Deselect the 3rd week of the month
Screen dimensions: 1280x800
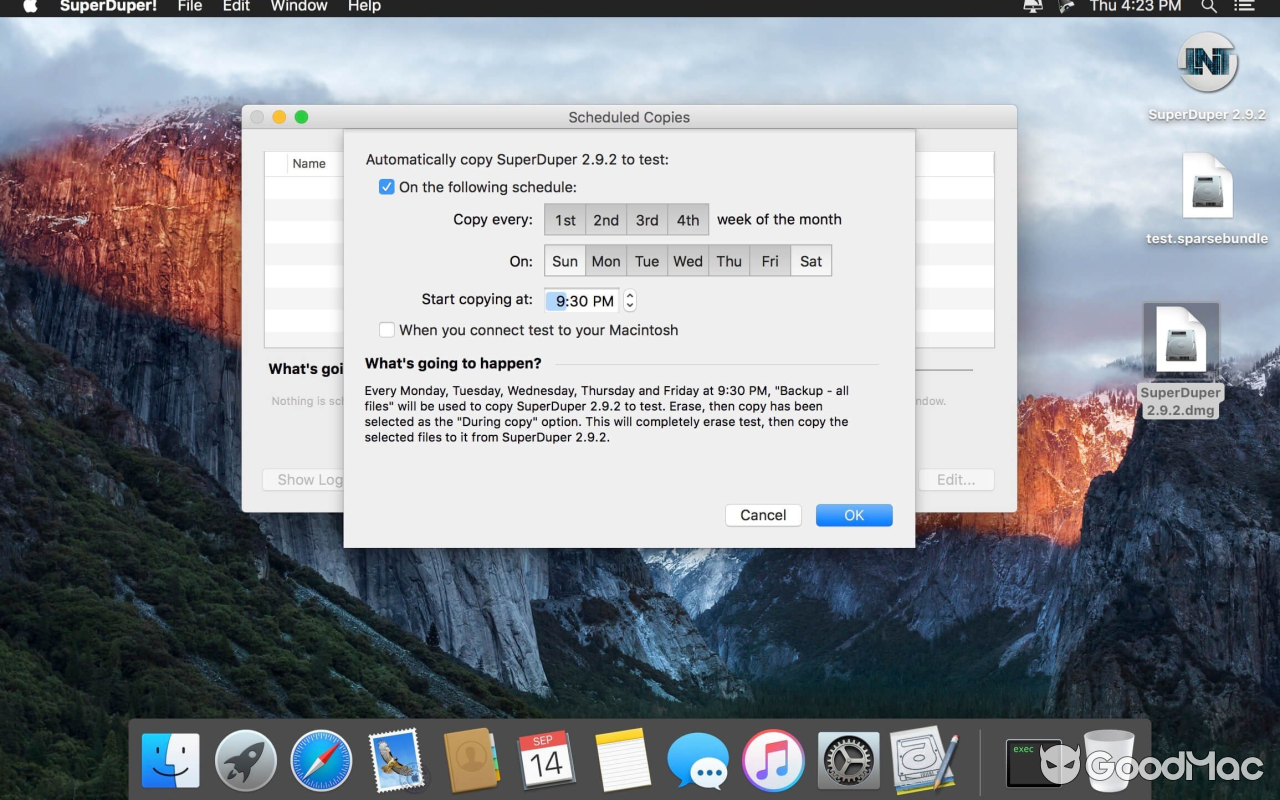(646, 219)
